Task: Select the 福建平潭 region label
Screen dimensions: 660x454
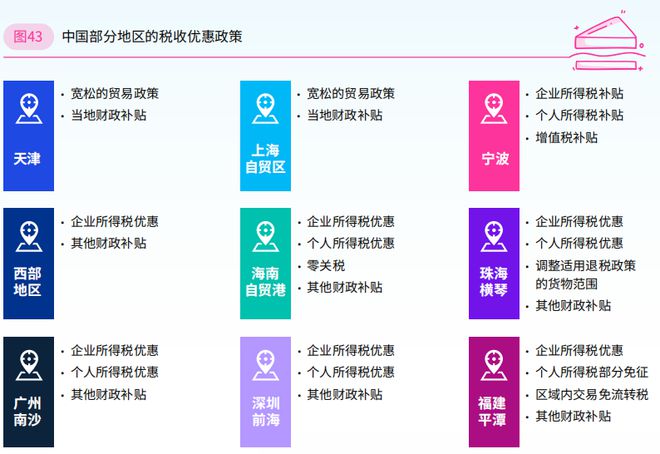Action: (x=492, y=412)
